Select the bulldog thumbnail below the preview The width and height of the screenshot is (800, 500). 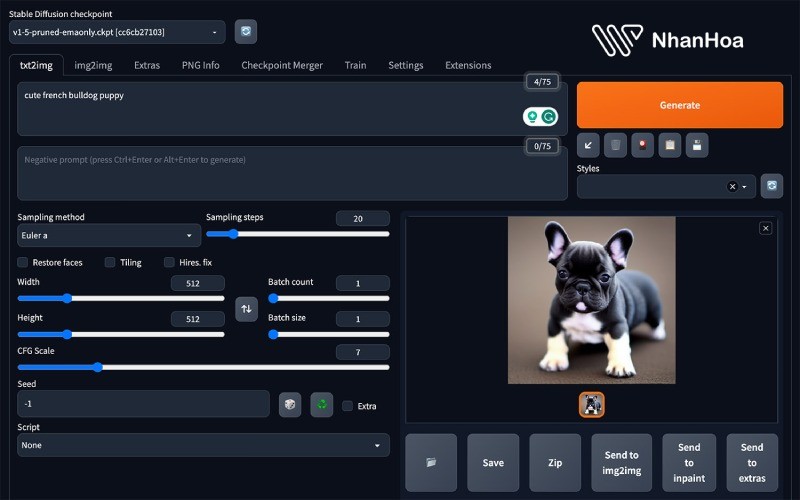coord(592,405)
